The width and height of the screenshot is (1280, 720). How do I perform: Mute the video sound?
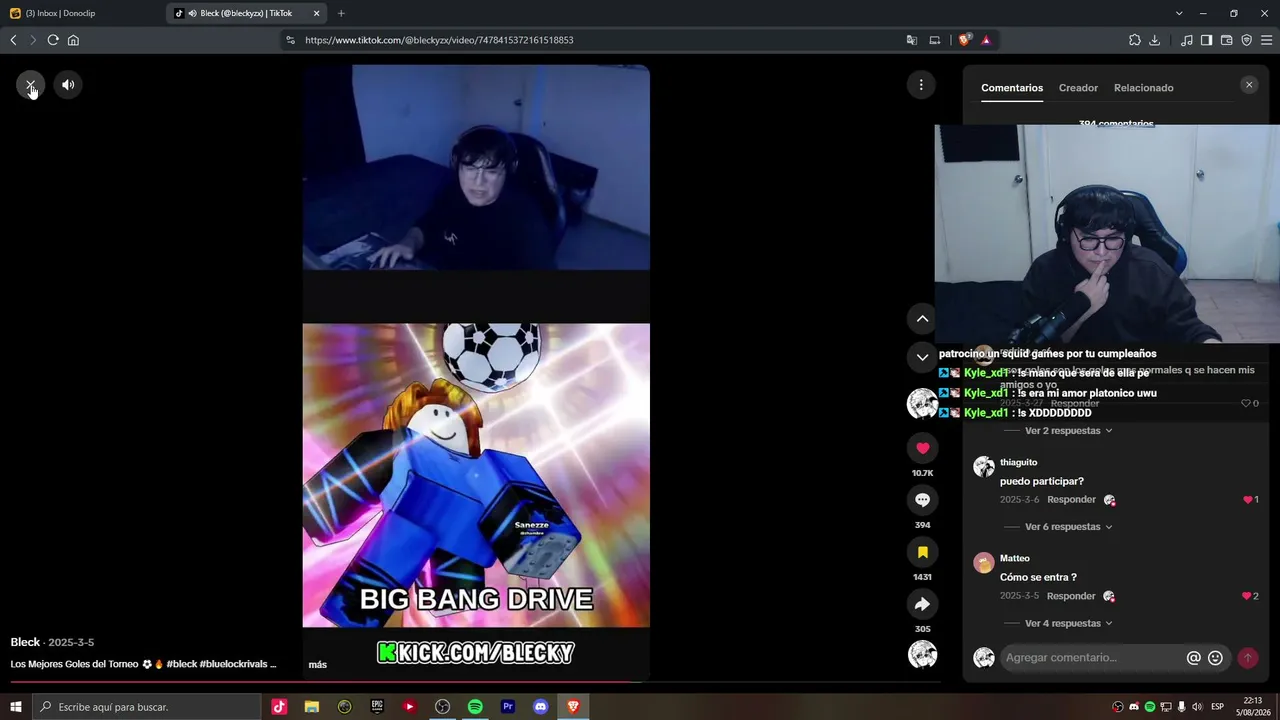[68, 85]
